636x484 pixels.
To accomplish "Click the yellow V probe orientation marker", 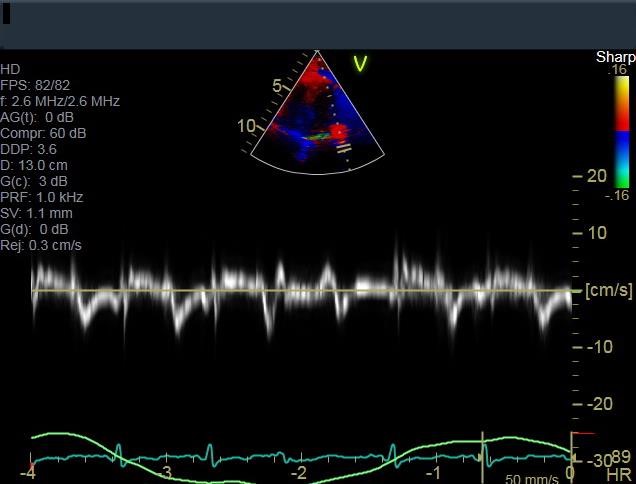I will point(360,64).
